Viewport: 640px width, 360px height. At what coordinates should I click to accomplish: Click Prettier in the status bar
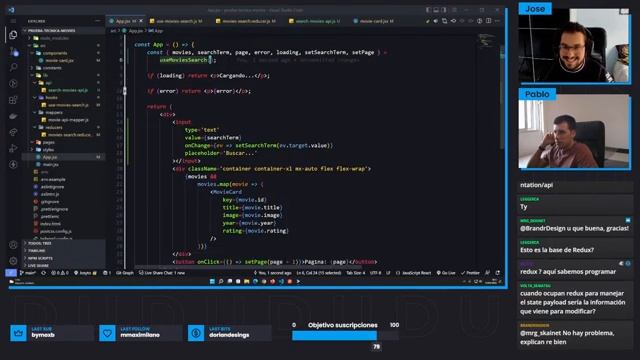[470, 273]
